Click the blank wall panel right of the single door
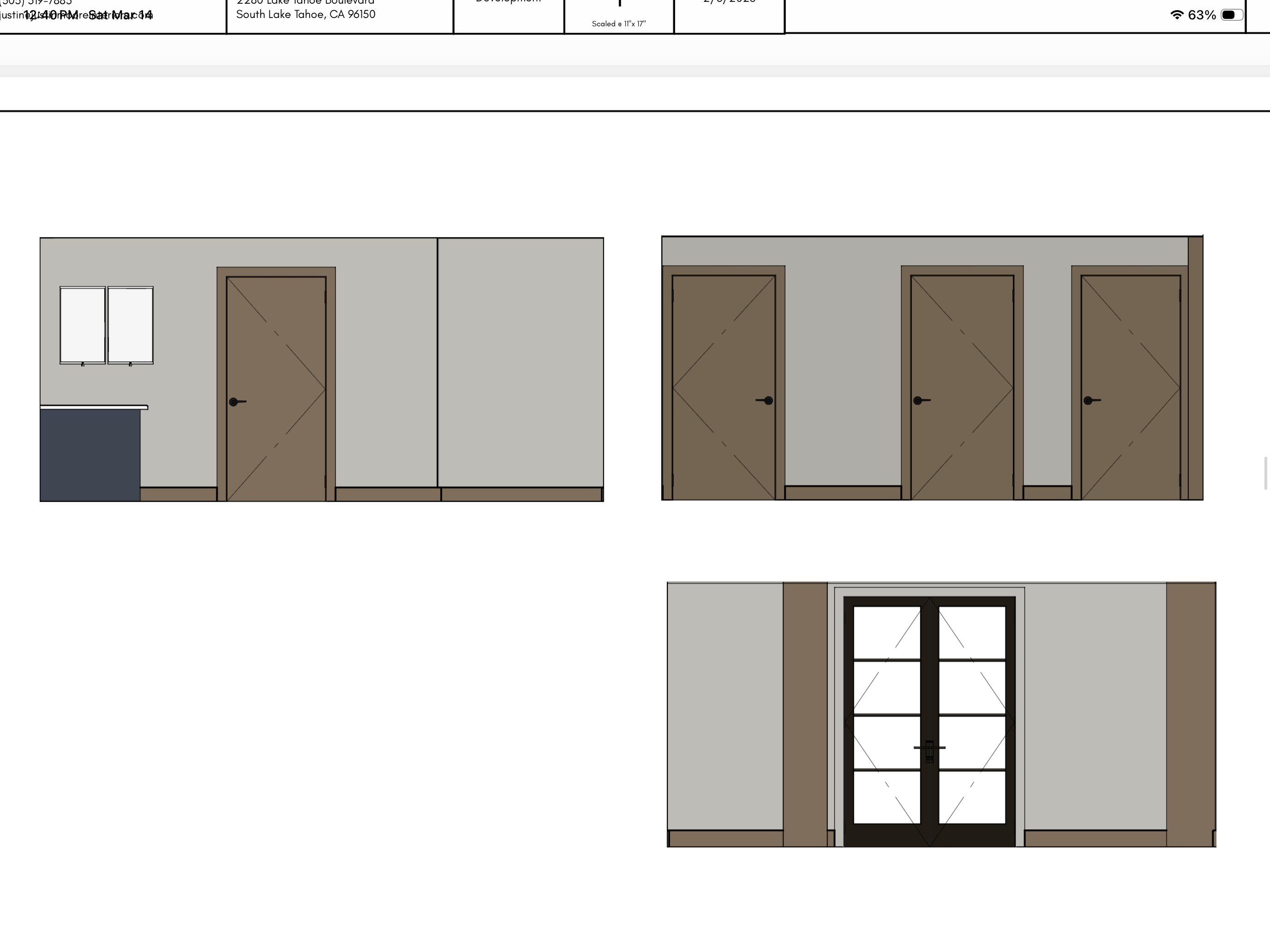1270x952 pixels. [x=520, y=362]
